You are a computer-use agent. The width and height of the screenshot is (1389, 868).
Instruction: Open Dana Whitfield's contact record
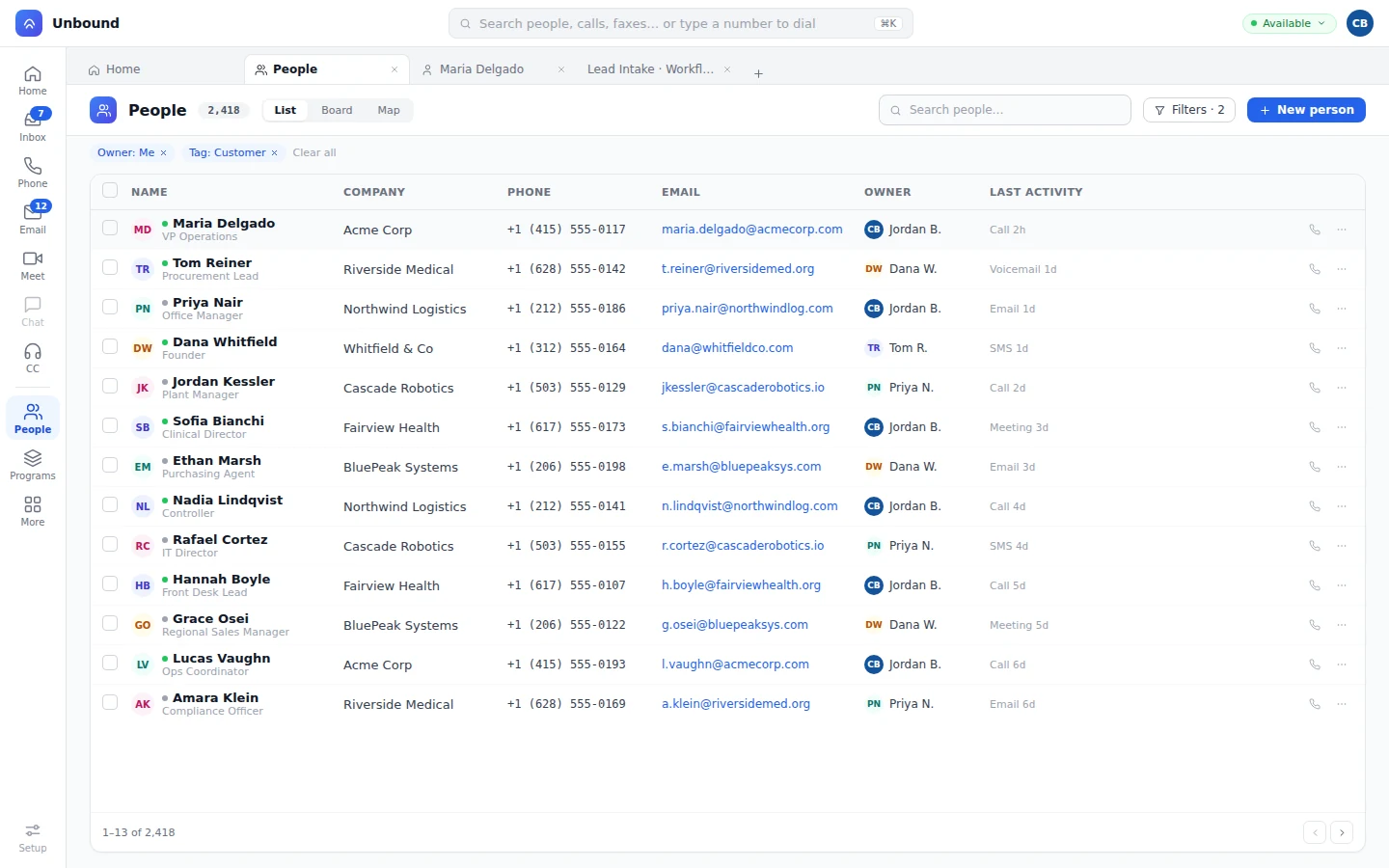[x=225, y=341]
